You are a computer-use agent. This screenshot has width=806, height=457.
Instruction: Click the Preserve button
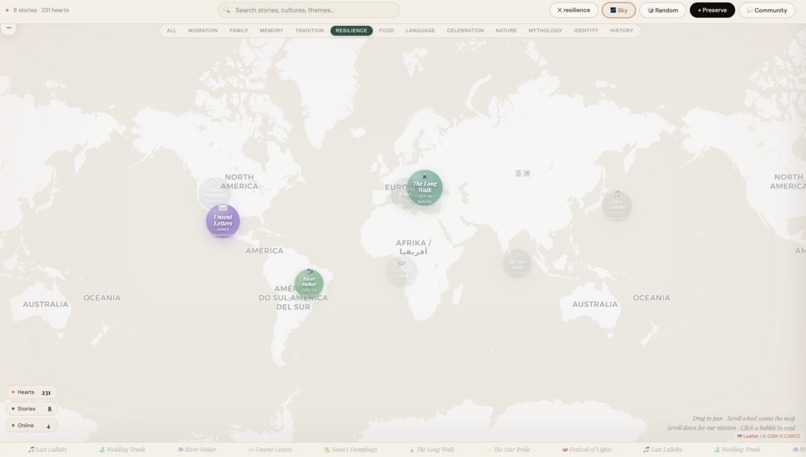(x=712, y=10)
